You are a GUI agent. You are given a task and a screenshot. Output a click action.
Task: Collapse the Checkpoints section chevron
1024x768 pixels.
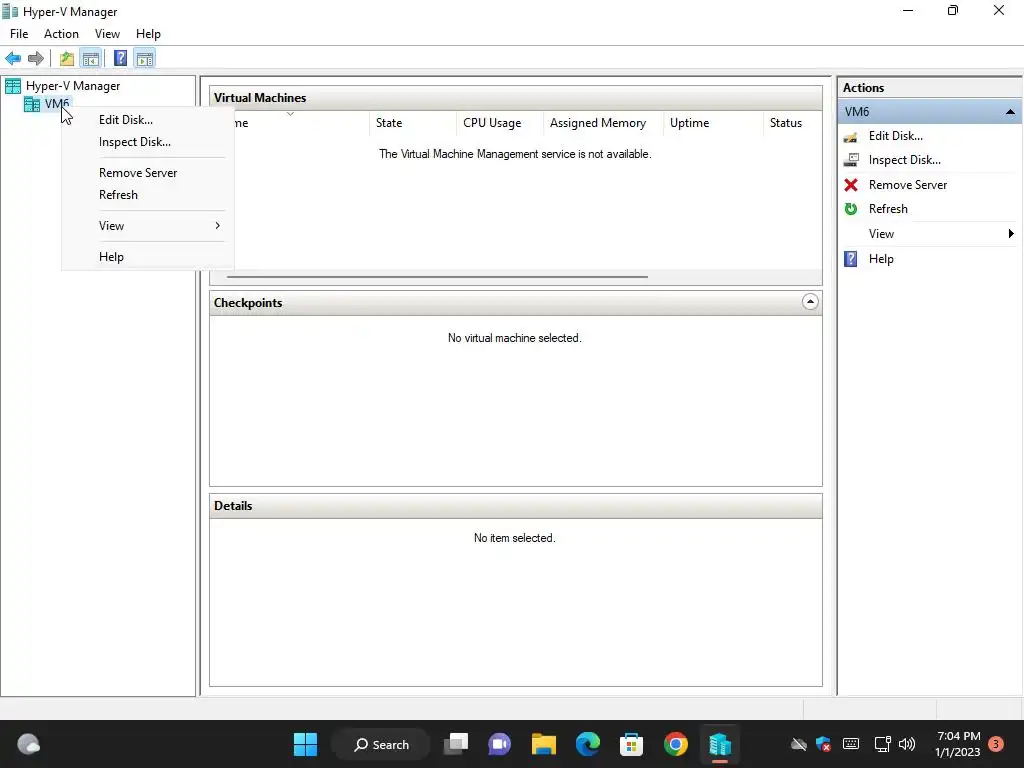810,302
